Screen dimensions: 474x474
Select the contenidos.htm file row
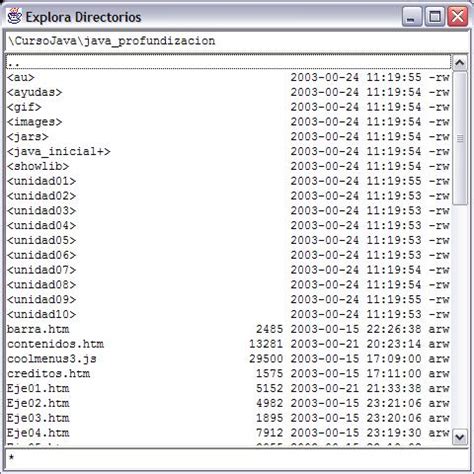tap(229, 344)
